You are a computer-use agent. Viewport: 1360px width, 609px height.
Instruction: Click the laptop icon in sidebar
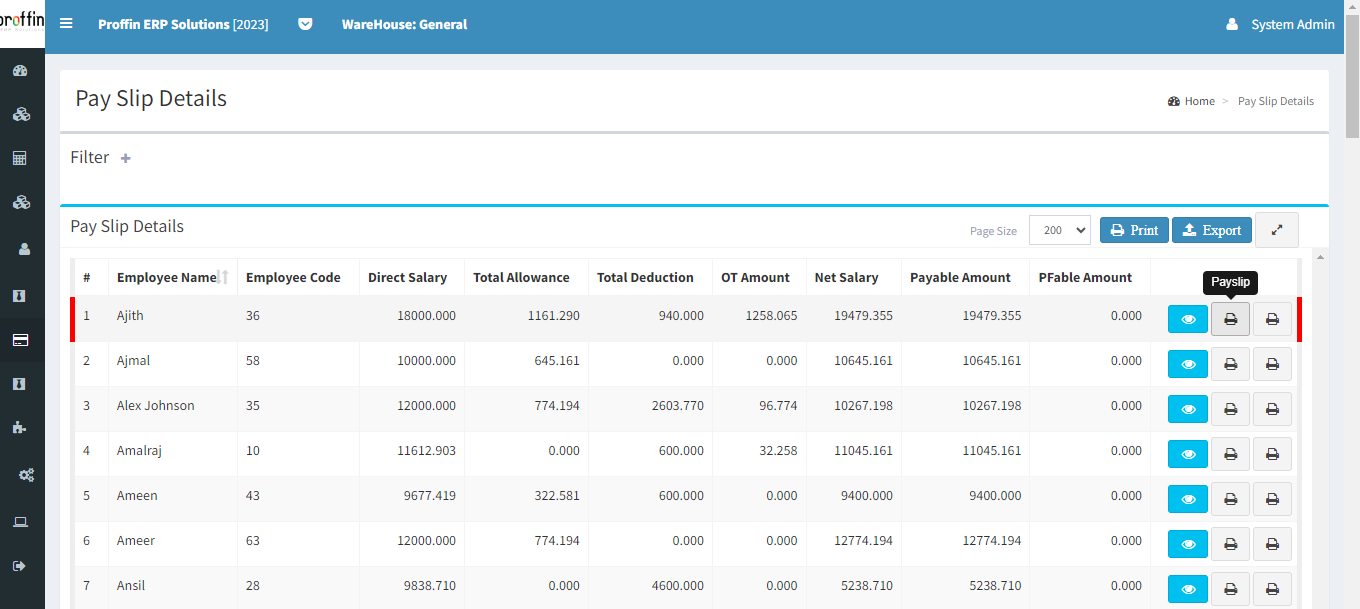click(x=20, y=522)
